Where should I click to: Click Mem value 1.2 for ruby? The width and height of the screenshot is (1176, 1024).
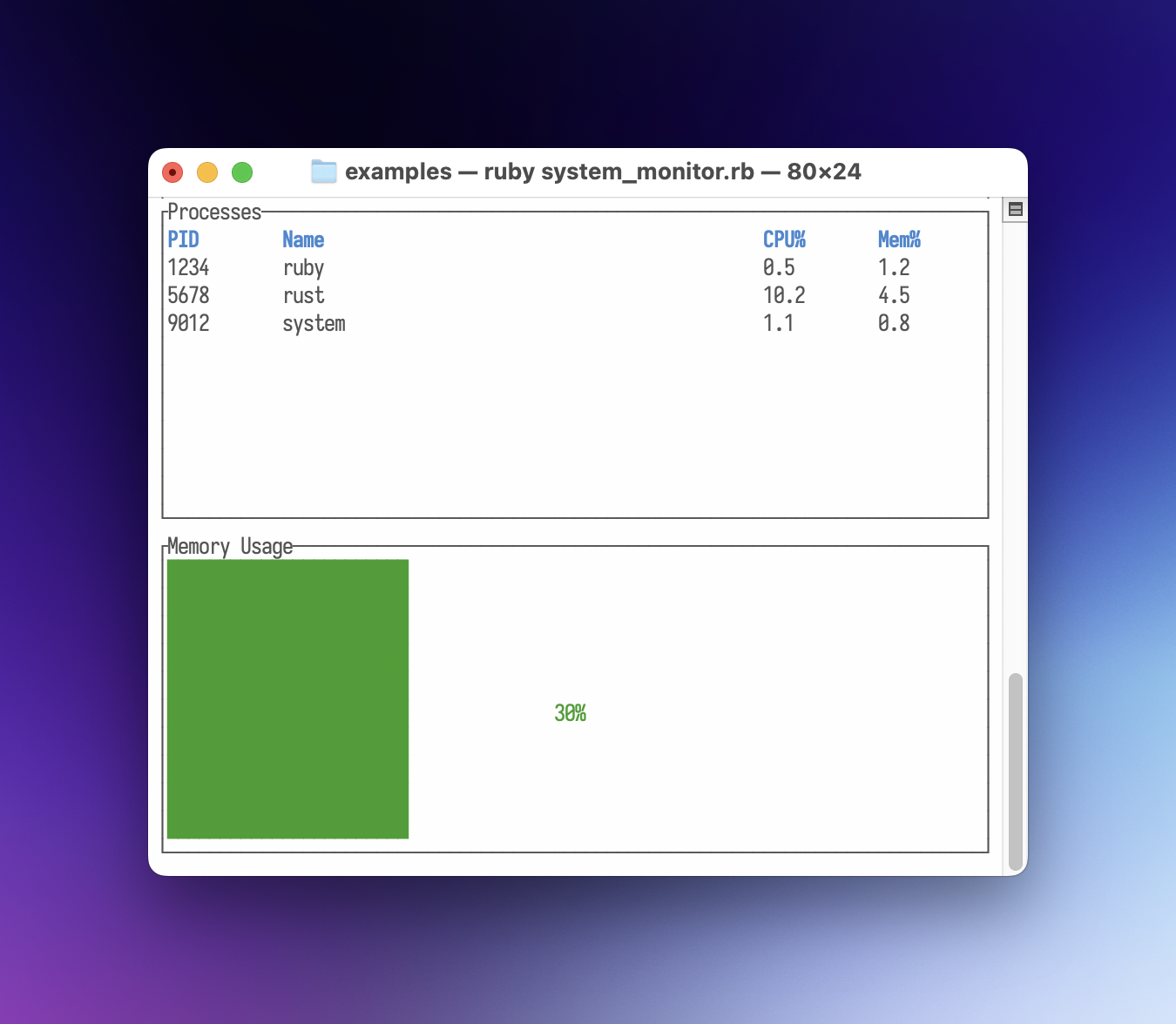(x=894, y=267)
